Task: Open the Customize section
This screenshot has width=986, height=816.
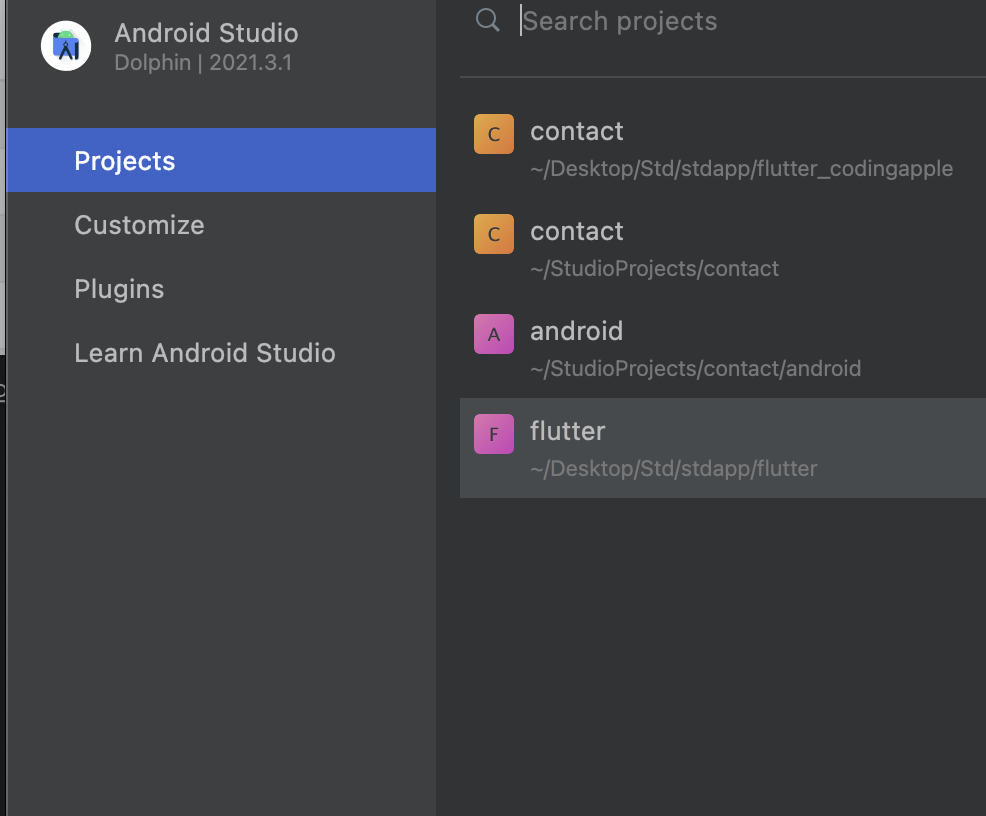Action: coord(221,224)
